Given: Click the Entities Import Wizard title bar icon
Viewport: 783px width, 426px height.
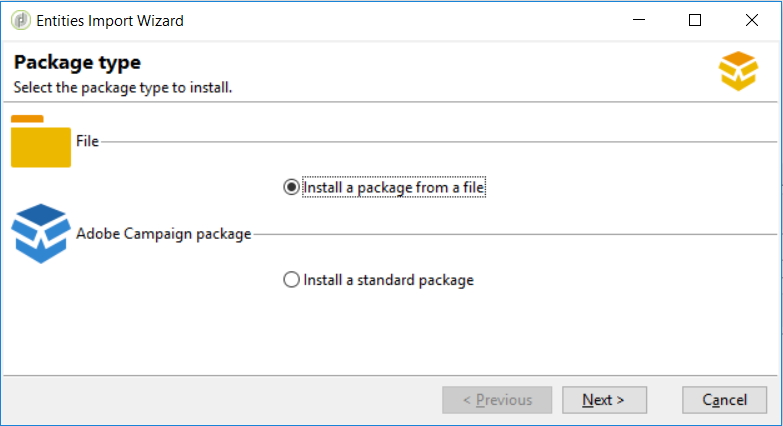Looking at the screenshot, I should 20,20.
